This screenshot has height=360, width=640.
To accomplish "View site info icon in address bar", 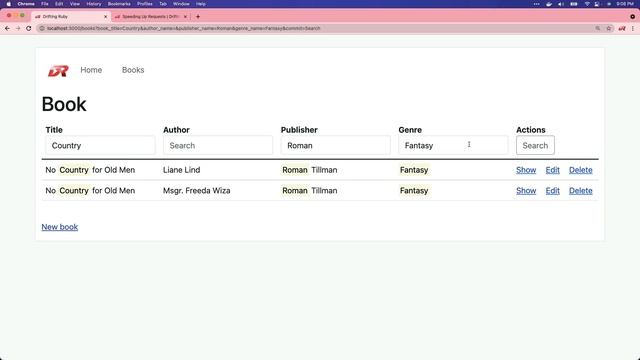I will coord(42,28).
